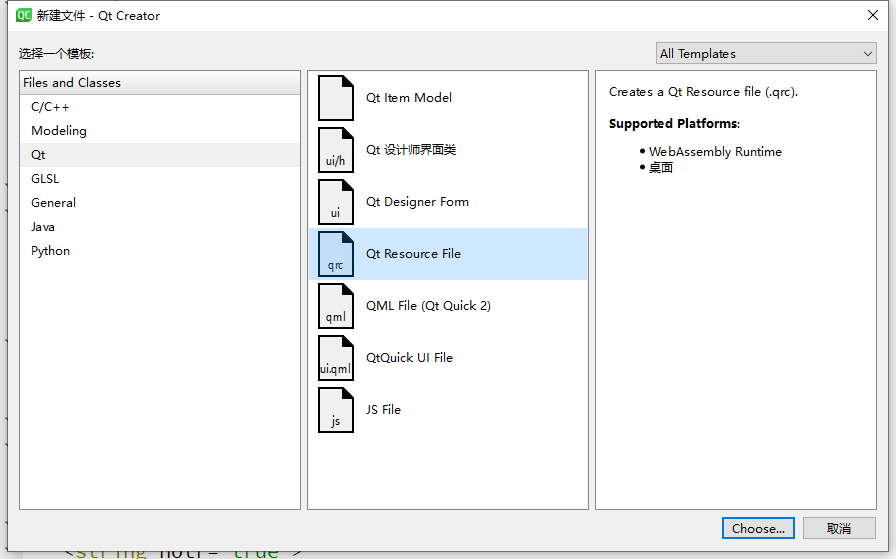Click the qrc Qt Resource File icon
Viewport: 896px width, 559px height.
[x=335, y=254]
